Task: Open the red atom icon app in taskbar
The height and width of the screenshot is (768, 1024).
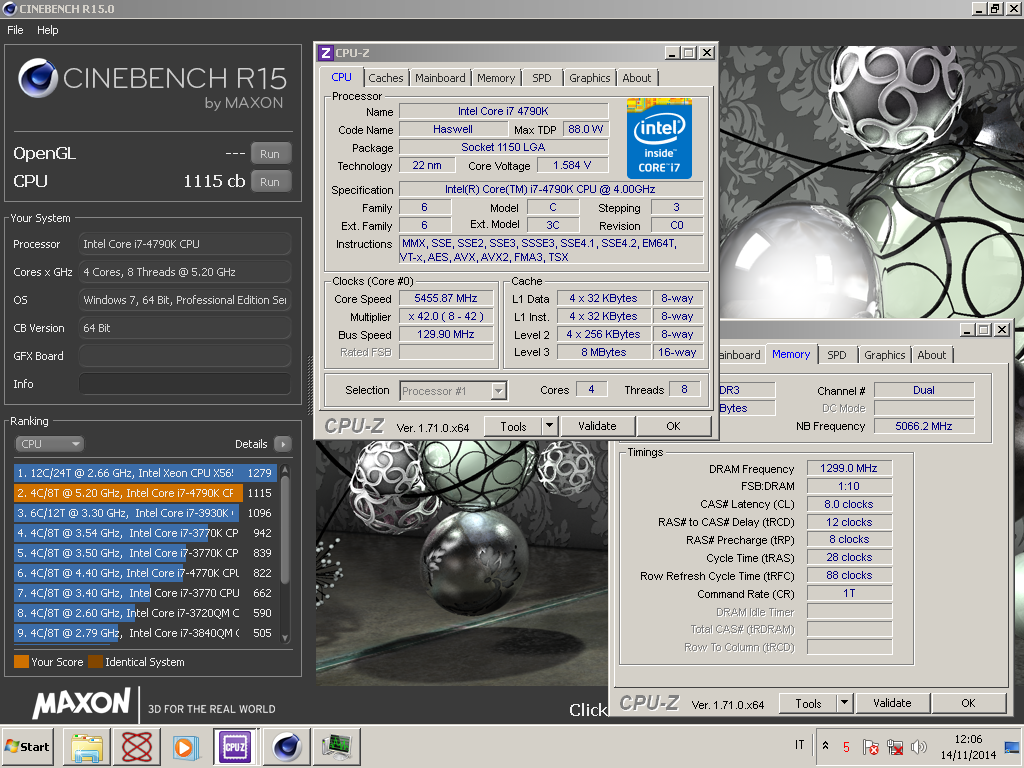Action: (137, 746)
